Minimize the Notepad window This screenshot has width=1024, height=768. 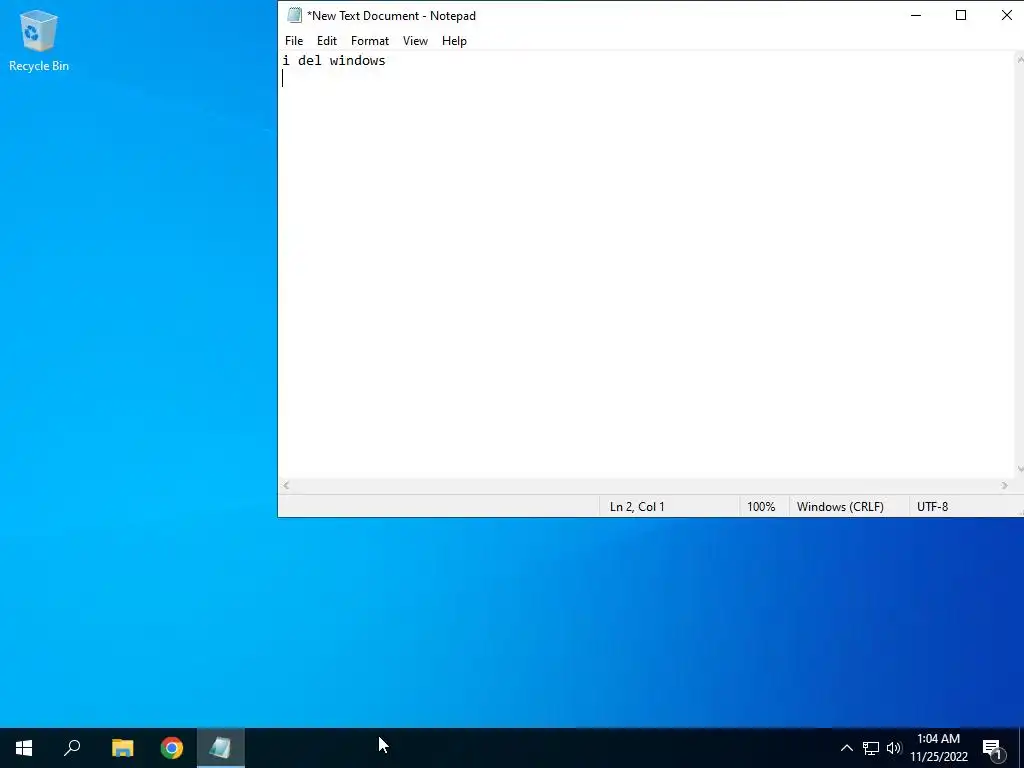(x=916, y=15)
